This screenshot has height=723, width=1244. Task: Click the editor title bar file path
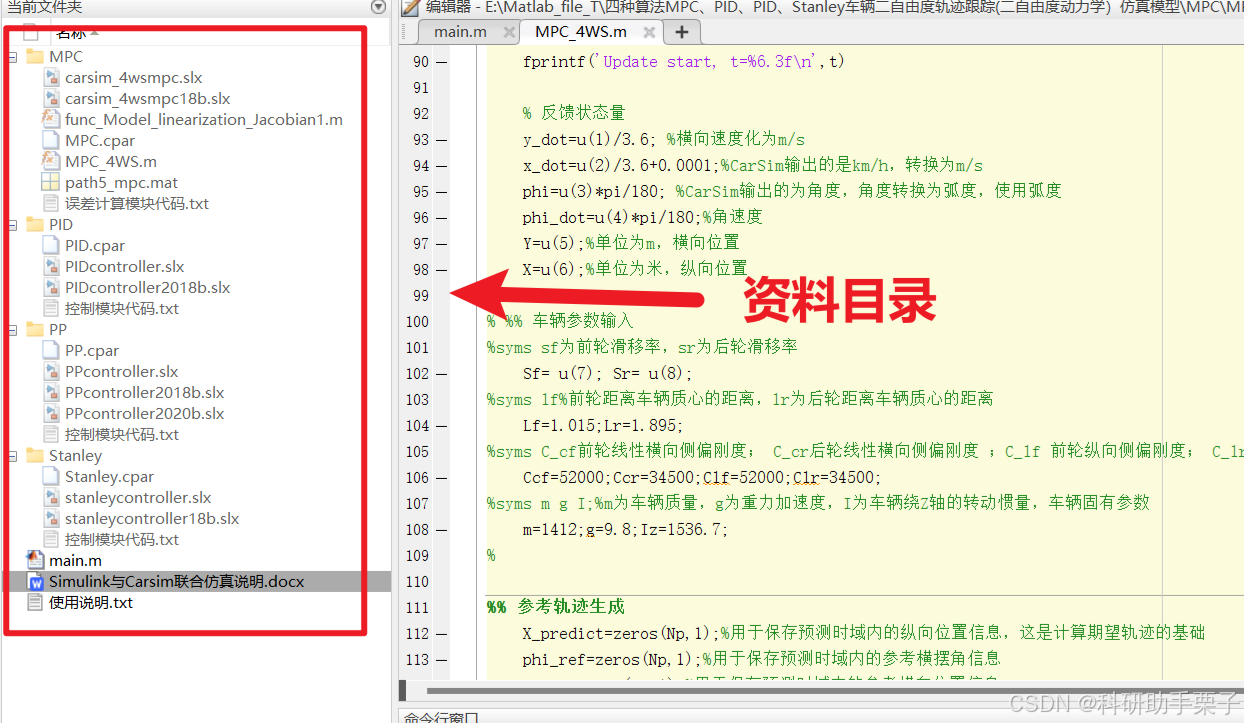(834, 8)
